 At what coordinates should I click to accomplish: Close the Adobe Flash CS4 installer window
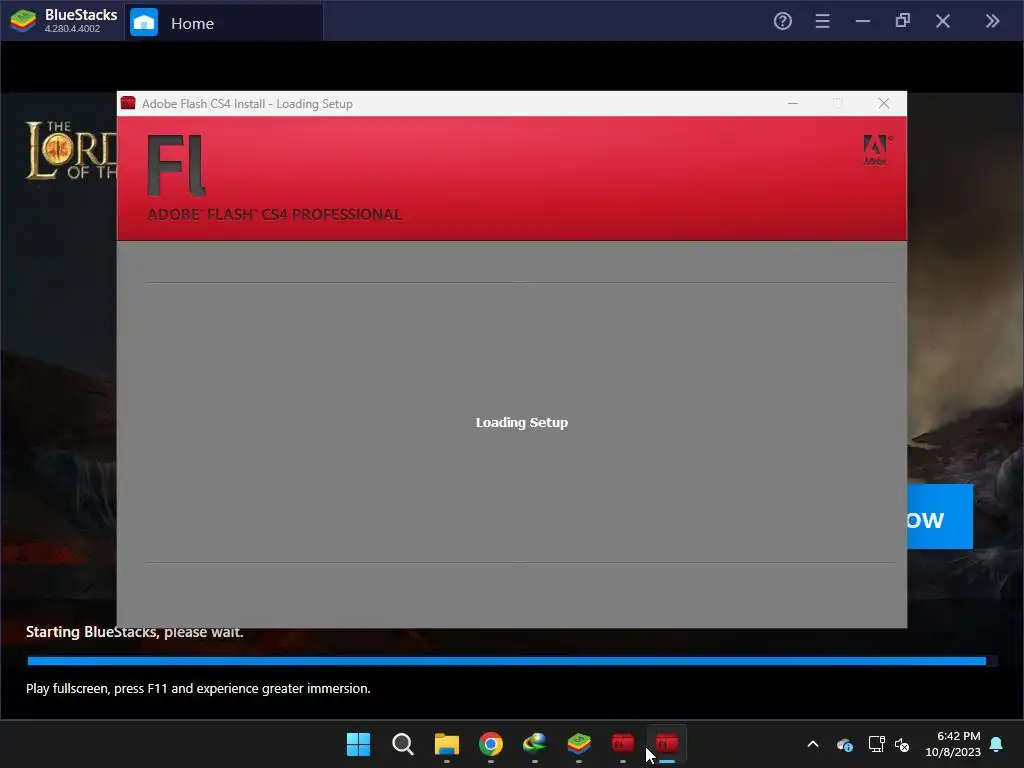point(884,103)
